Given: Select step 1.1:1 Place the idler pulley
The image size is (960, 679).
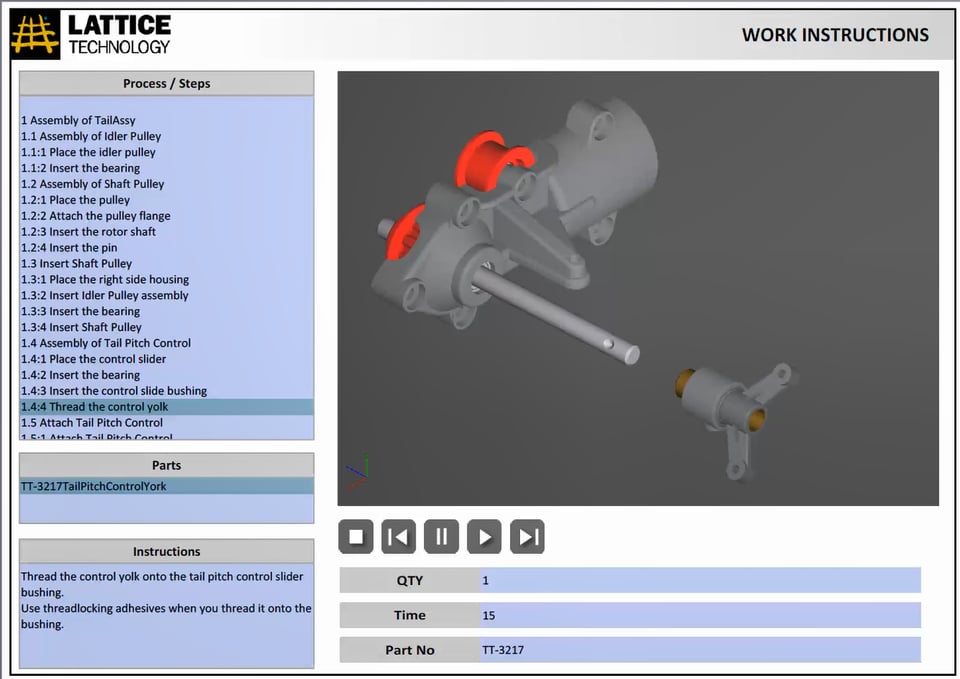Looking at the screenshot, I should pos(90,152).
